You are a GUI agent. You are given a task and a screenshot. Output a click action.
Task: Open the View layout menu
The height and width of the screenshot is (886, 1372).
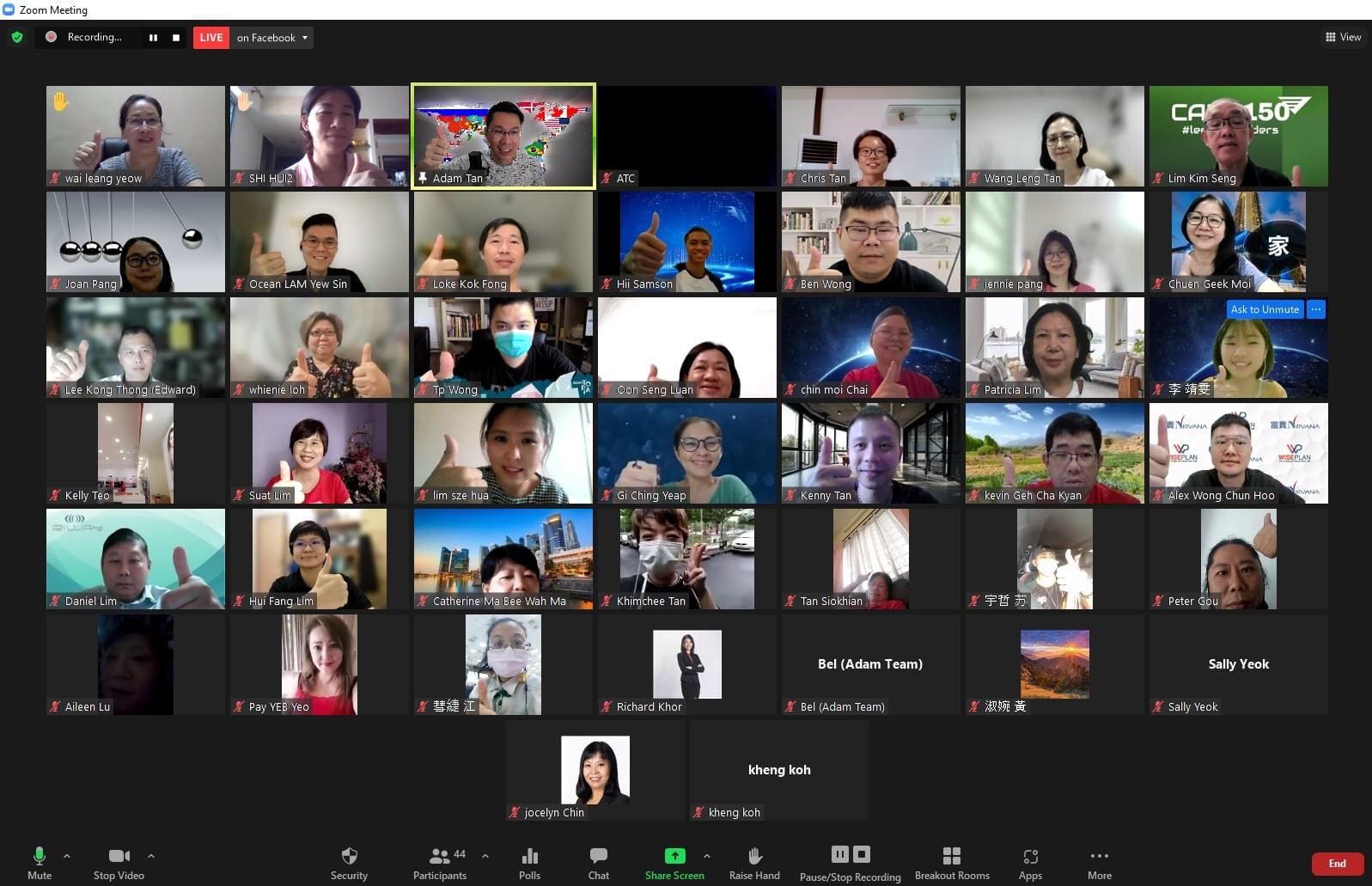[1343, 37]
